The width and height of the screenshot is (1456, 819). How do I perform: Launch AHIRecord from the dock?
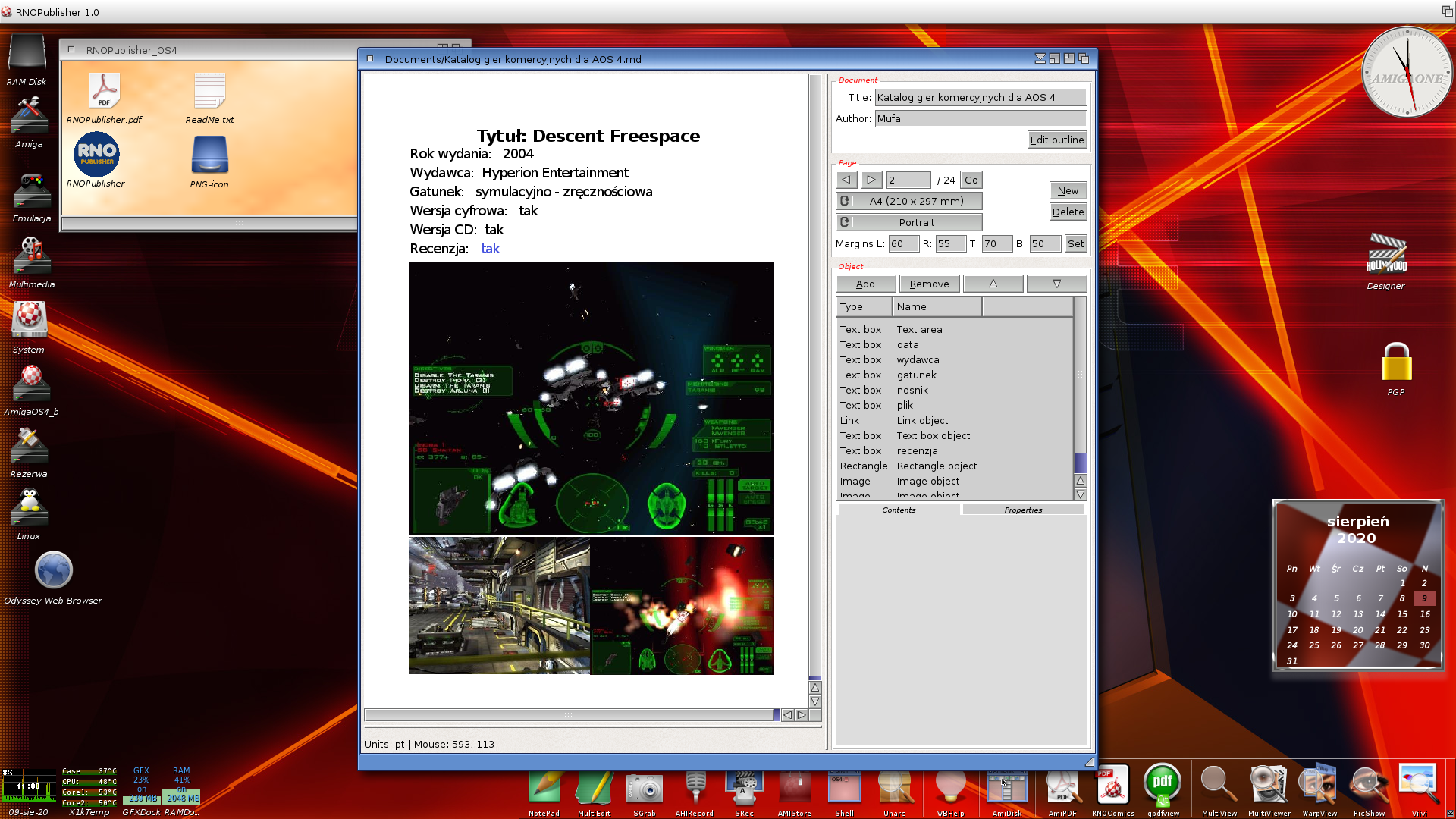[x=695, y=789]
